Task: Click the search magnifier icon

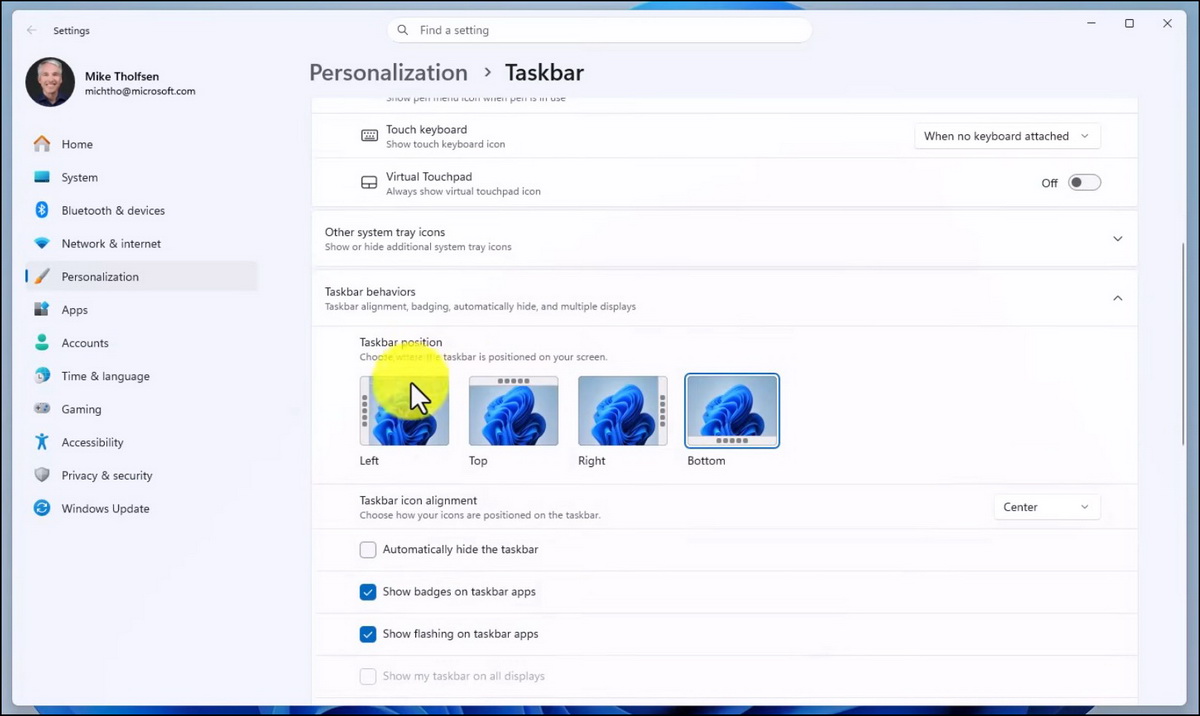Action: (x=403, y=30)
